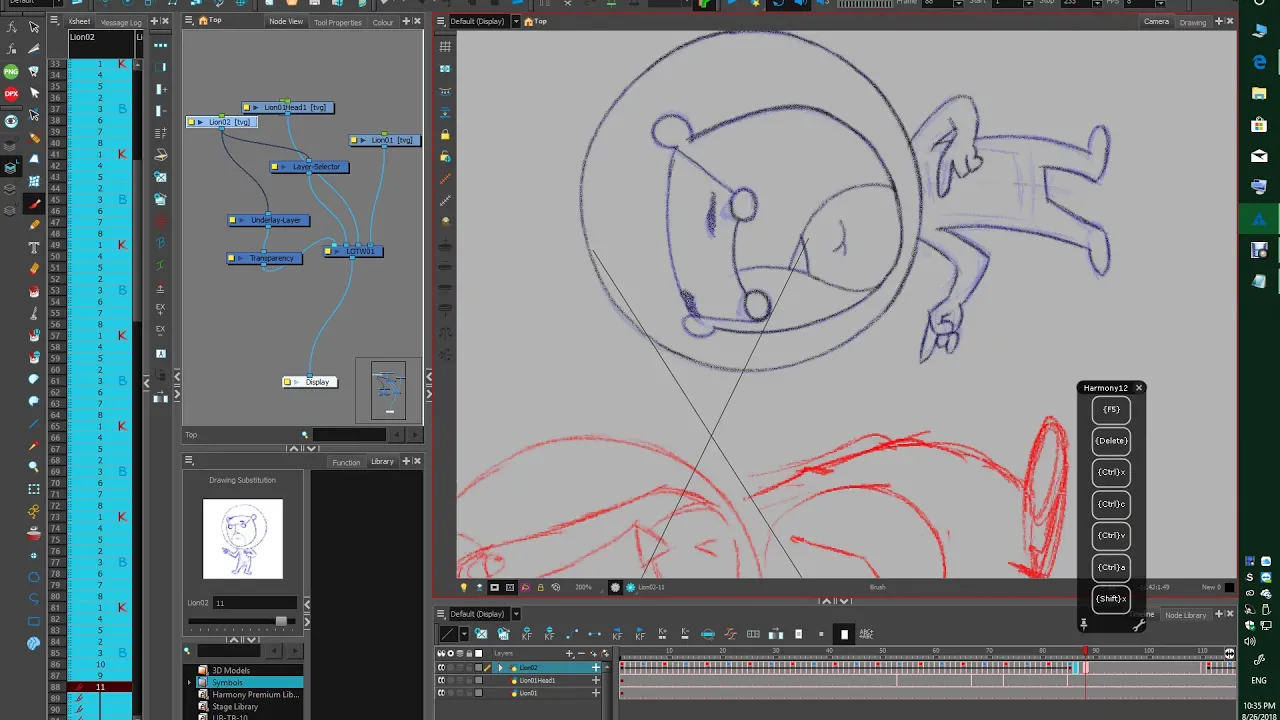
Task: Click the blue B icon in the Xsheet toolbar
Action: click(160, 243)
